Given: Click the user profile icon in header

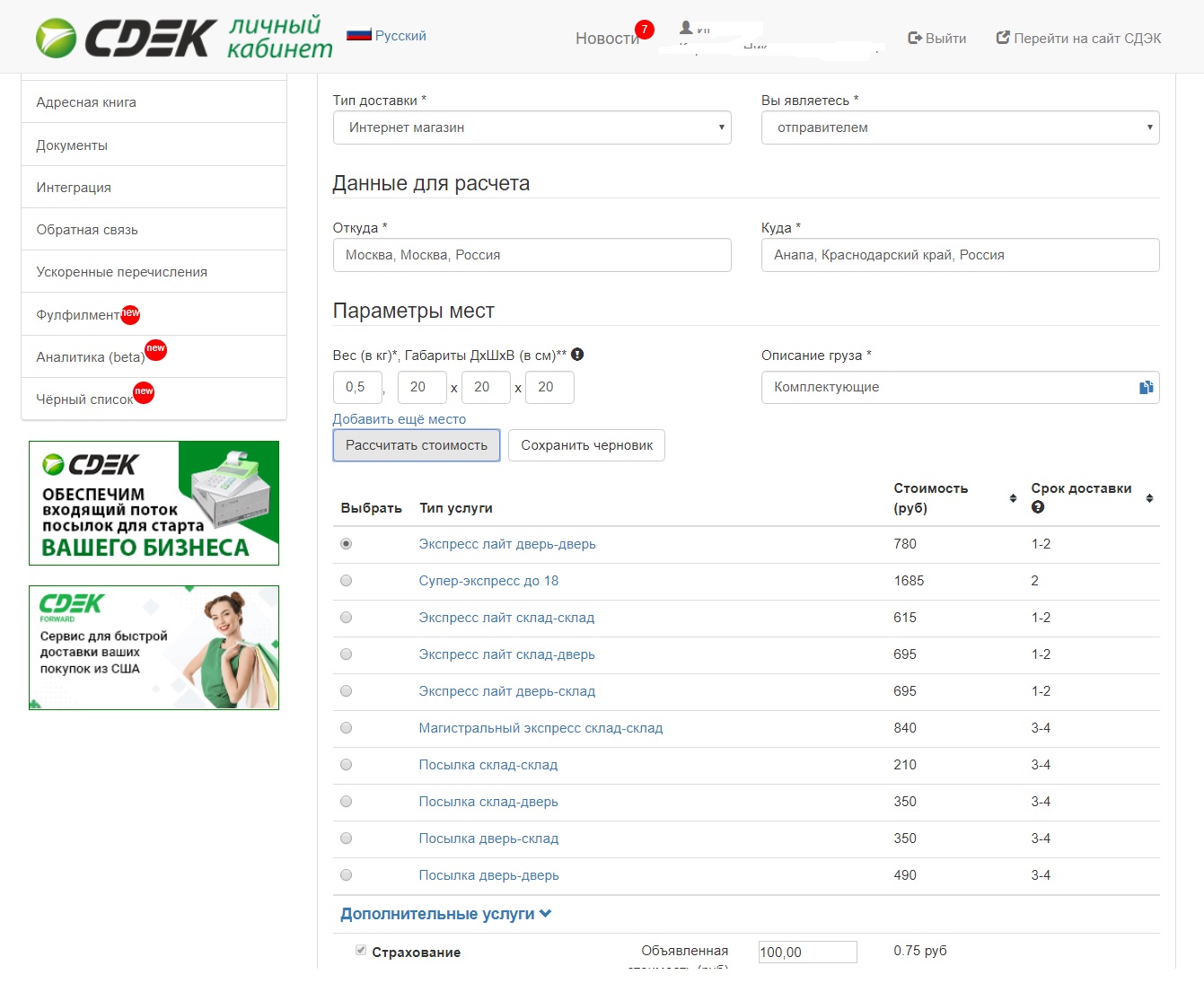Looking at the screenshot, I should point(686,28).
